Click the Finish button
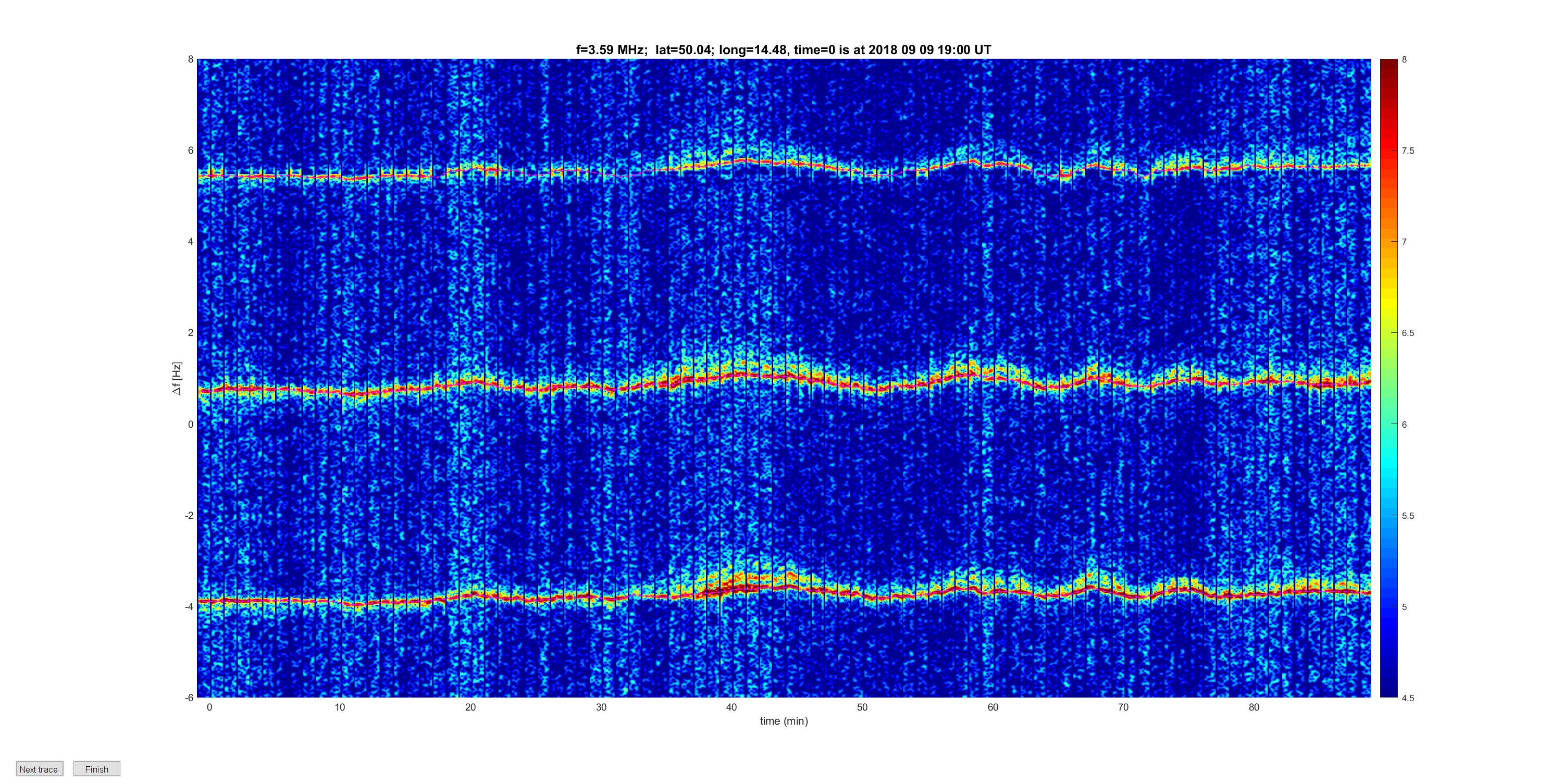 pos(96,769)
